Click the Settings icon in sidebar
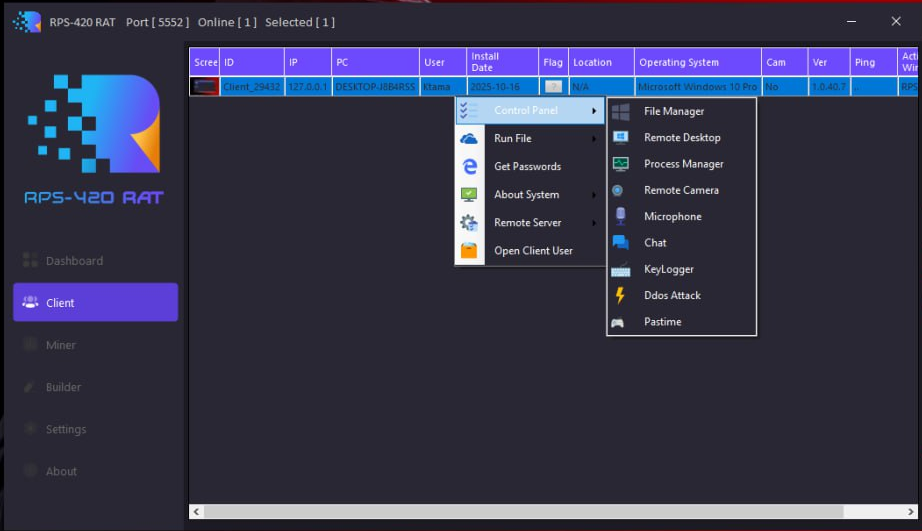 click(30, 429)
